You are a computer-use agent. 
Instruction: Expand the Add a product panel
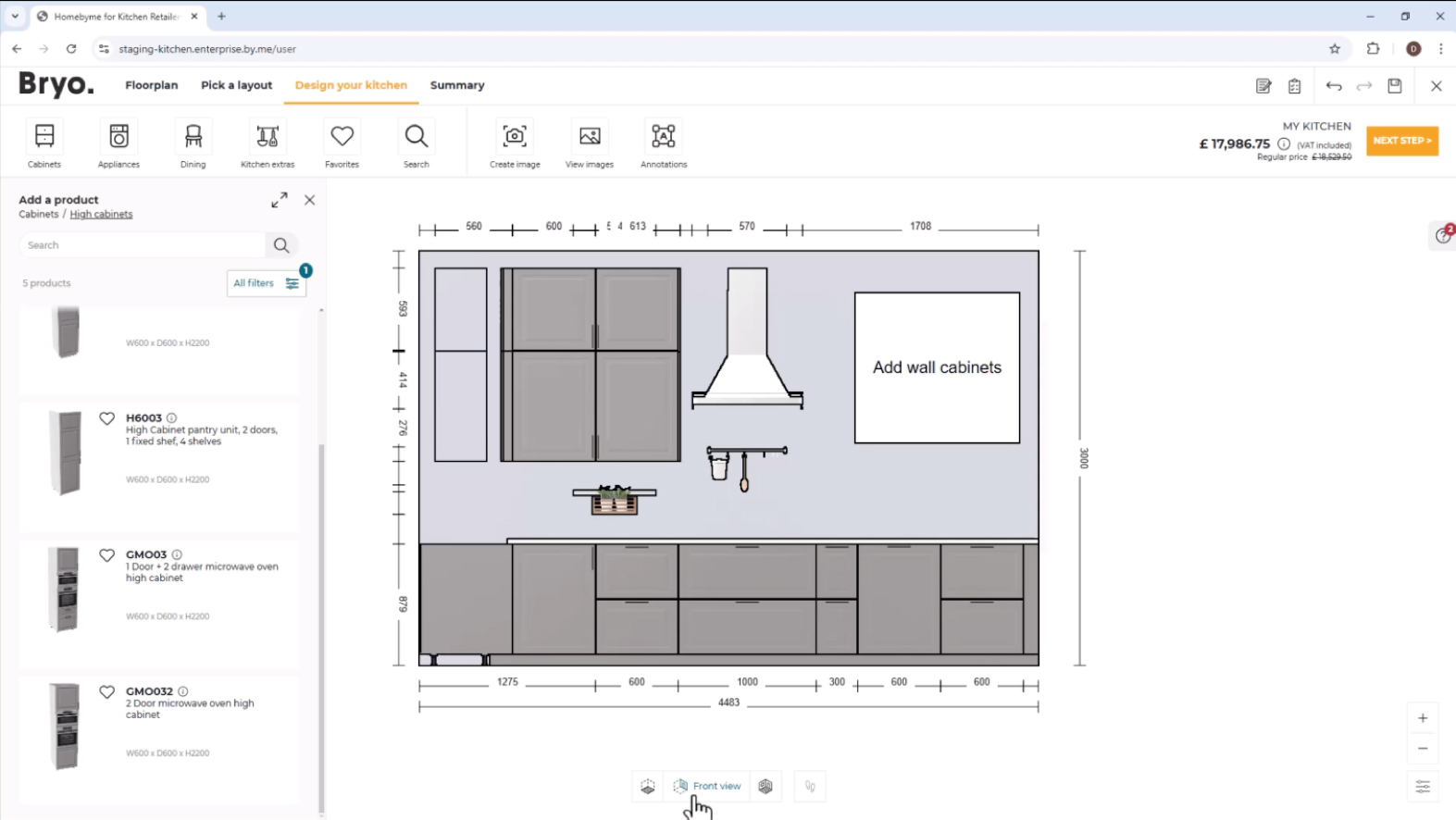pyautogui.click(x=280, y=200)
